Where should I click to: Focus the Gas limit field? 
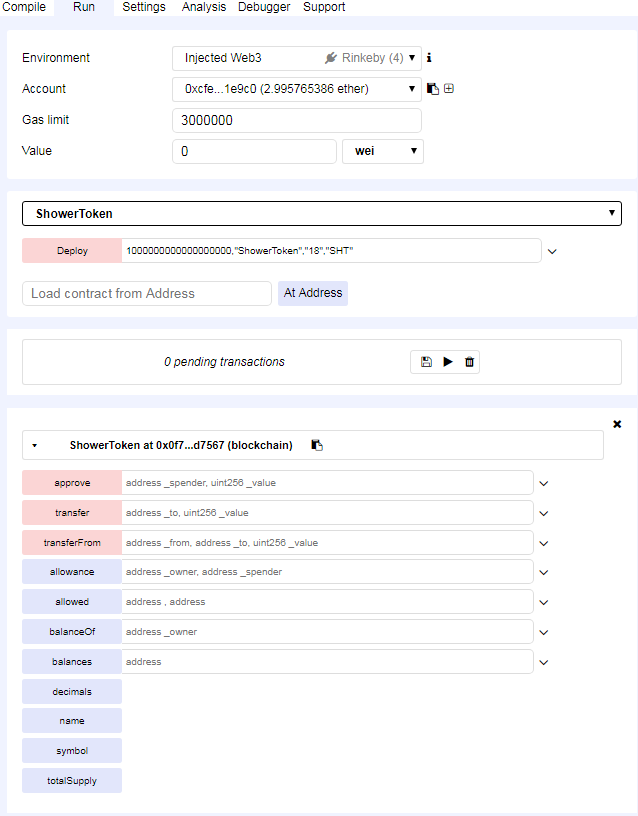click(x=297, y=120)
